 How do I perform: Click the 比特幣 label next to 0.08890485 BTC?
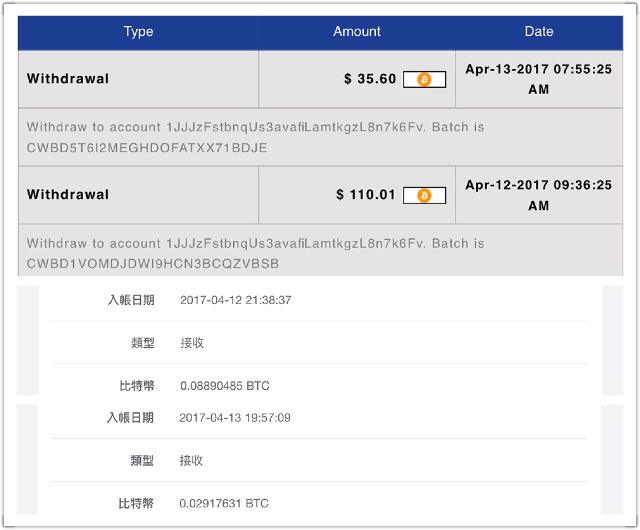coord(137,386)
